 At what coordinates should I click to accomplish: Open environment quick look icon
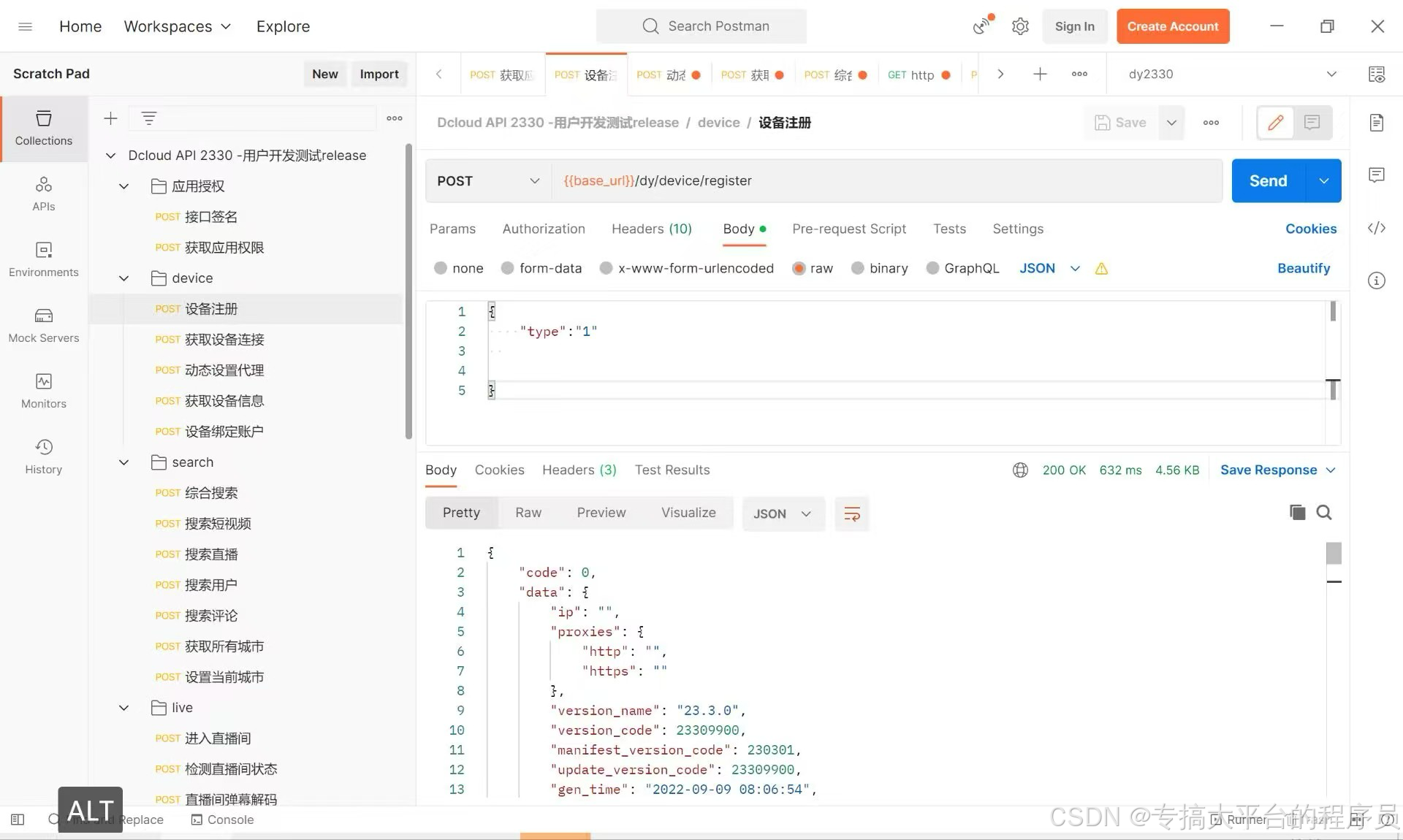[1377, 74]
